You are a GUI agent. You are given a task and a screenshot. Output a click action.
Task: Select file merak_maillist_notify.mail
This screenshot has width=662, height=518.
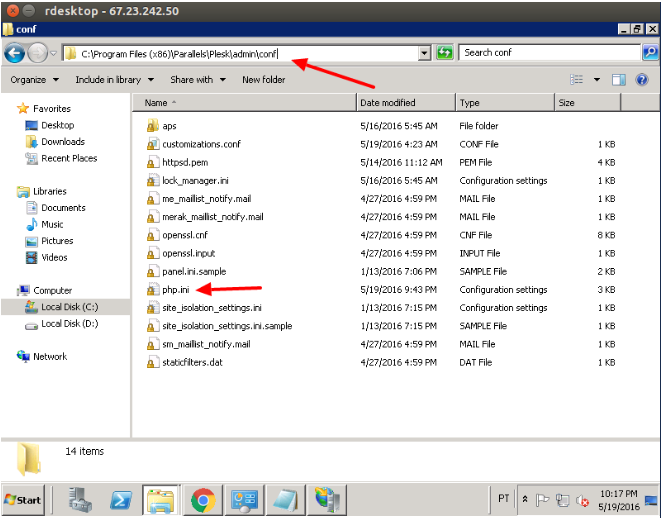(x=213, y=217)
